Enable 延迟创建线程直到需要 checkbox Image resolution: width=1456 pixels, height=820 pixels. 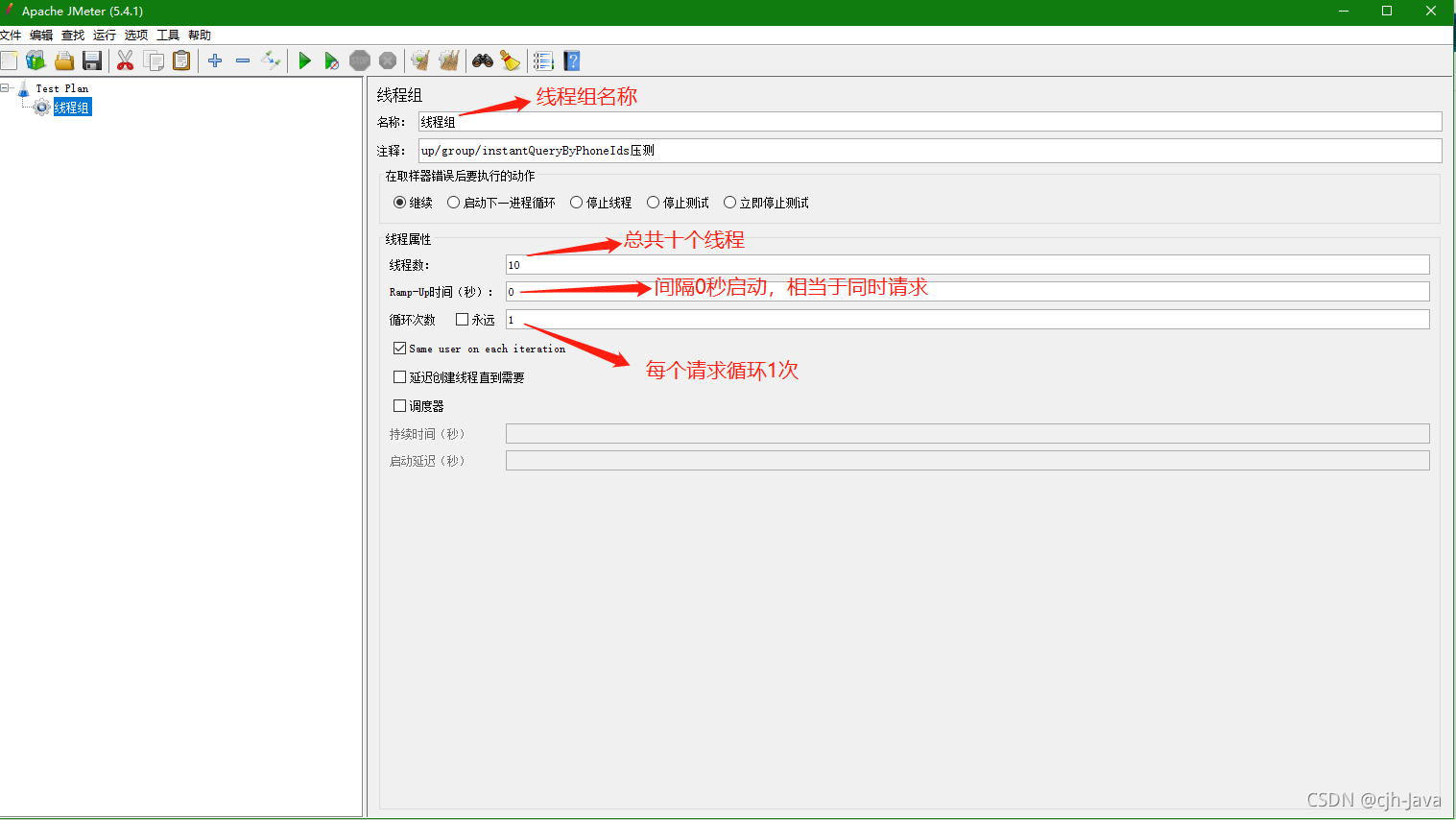point(399,377)
